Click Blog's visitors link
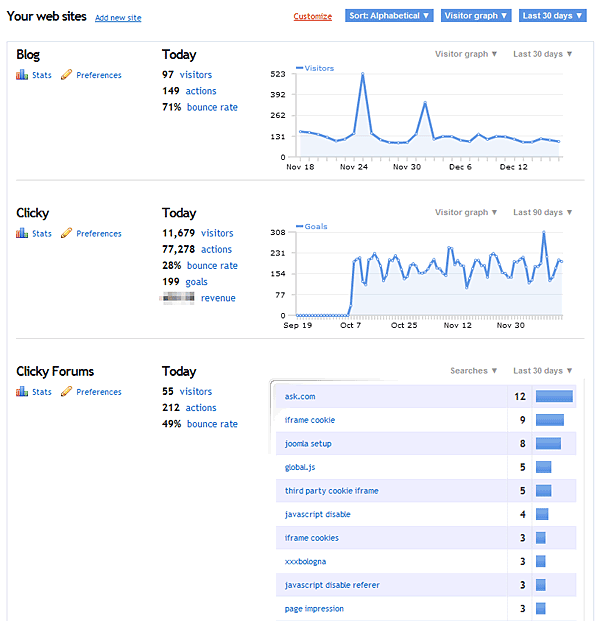This screenshot has width=600, height=621. click(x=196, y=74)
